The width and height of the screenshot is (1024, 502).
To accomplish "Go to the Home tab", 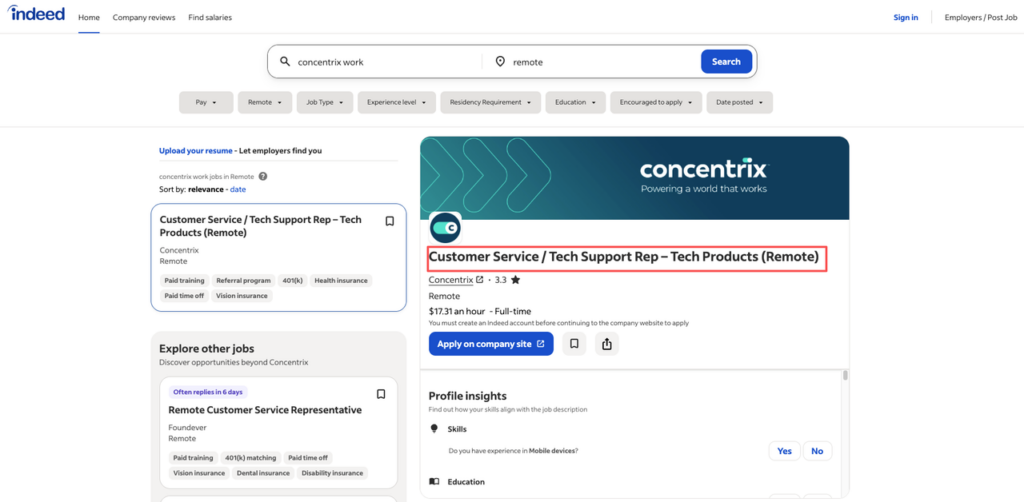I will [89, 18].
